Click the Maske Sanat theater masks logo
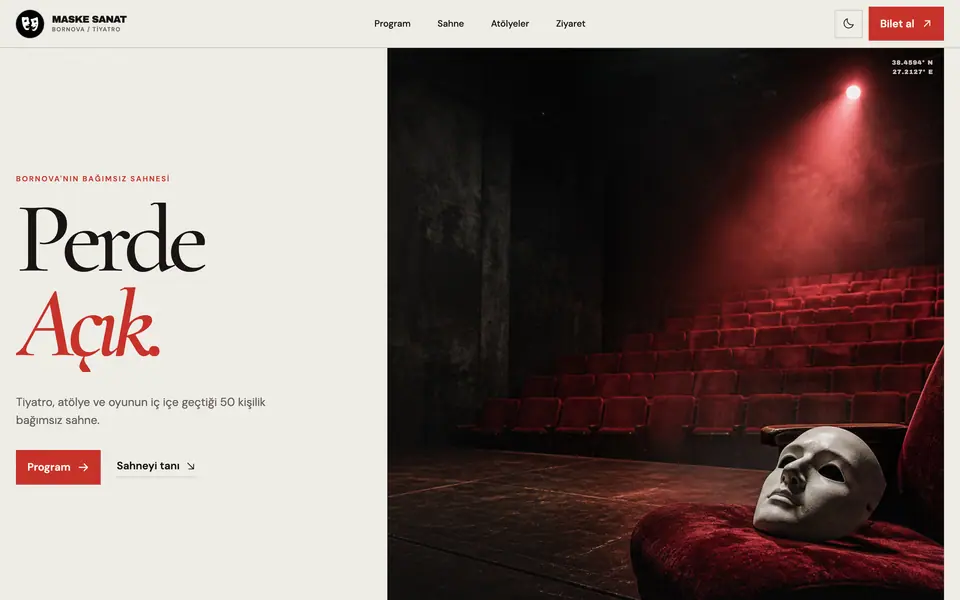960x600 pixels. (29, 24)
